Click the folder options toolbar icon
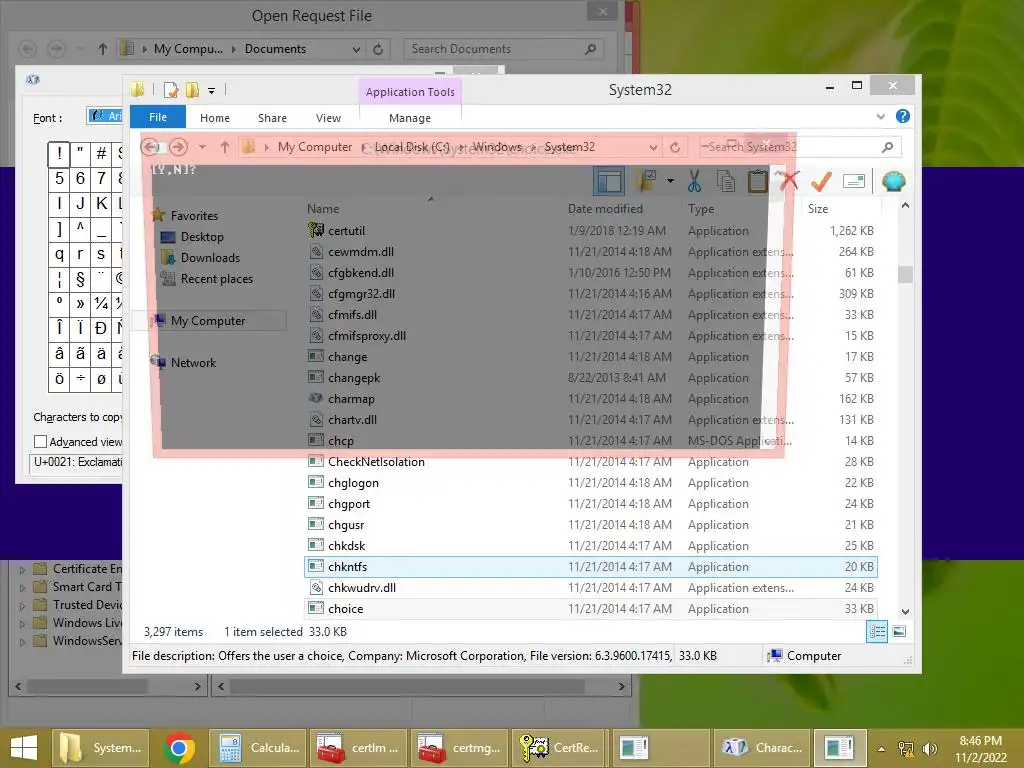 click(648, 181)
